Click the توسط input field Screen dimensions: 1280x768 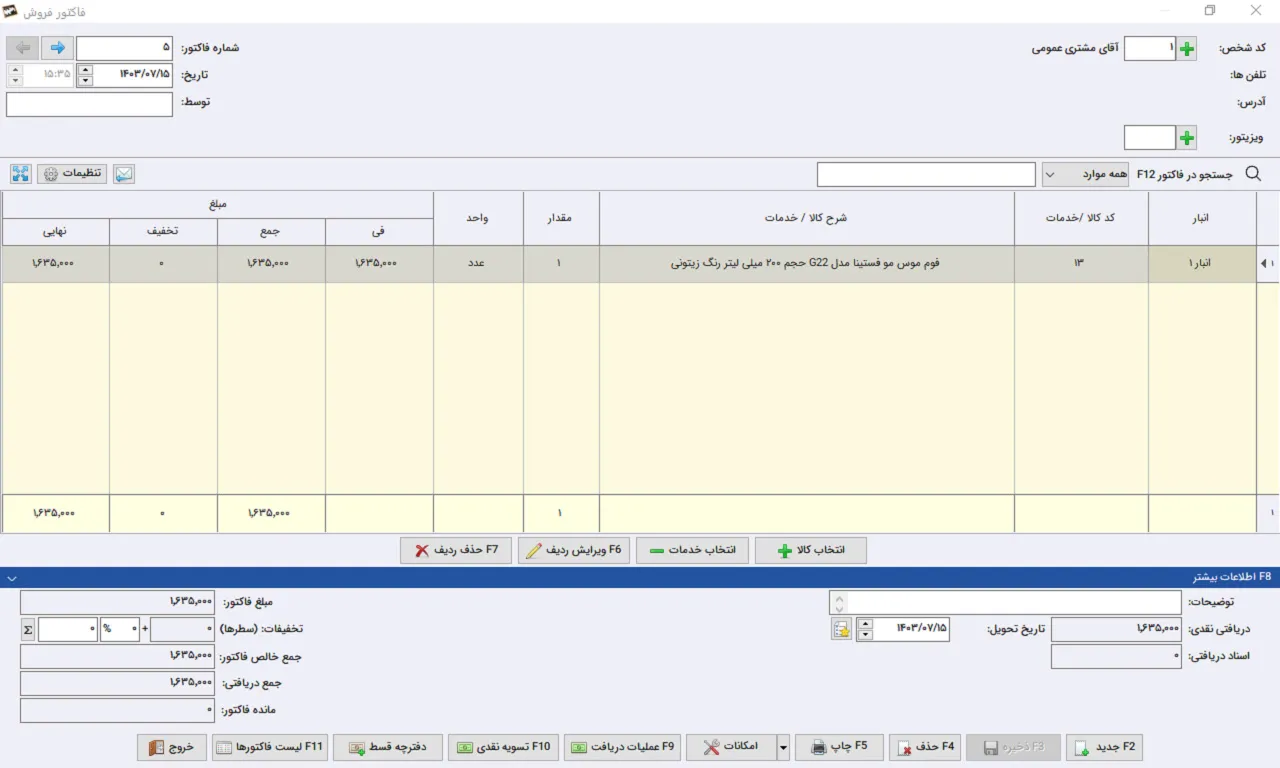click(x=89, y=104)
